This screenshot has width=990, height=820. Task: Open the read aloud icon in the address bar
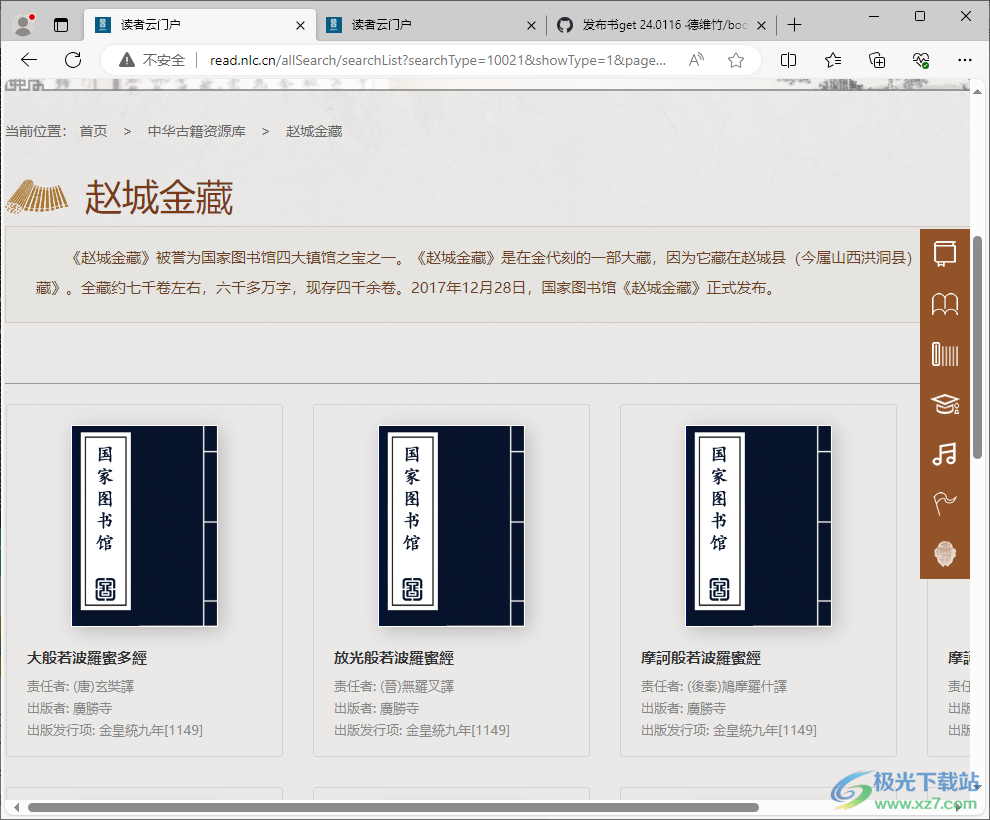695,60
